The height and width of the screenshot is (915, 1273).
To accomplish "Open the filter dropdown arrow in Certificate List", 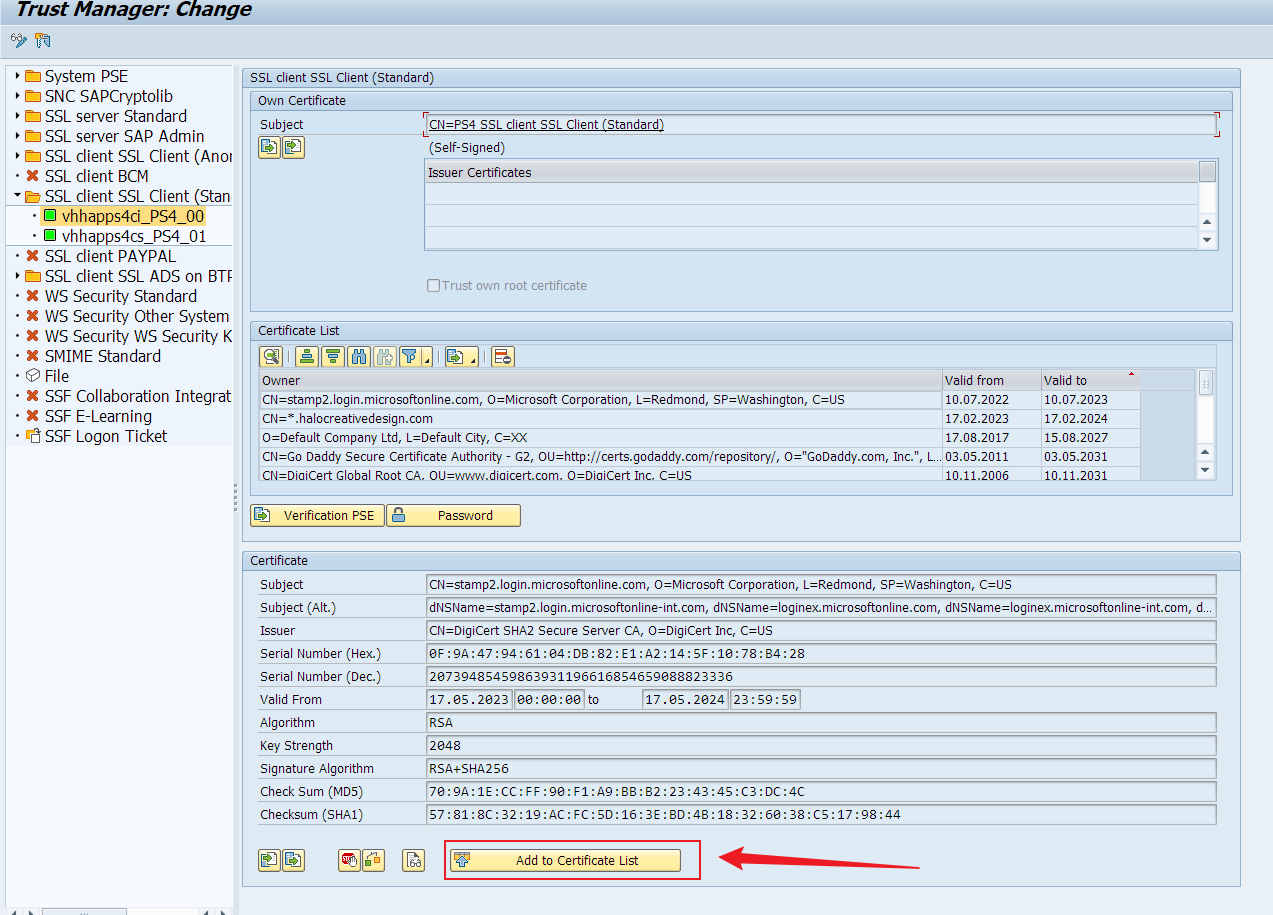I will click(428, 358).
